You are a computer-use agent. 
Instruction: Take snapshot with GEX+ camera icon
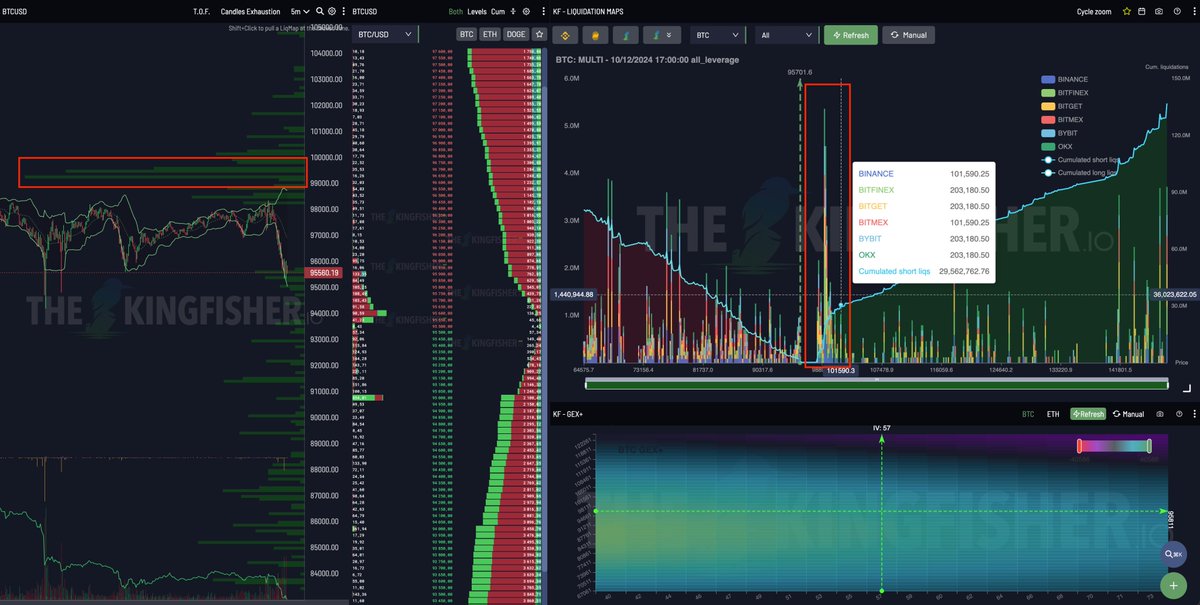click(1159, 414)
